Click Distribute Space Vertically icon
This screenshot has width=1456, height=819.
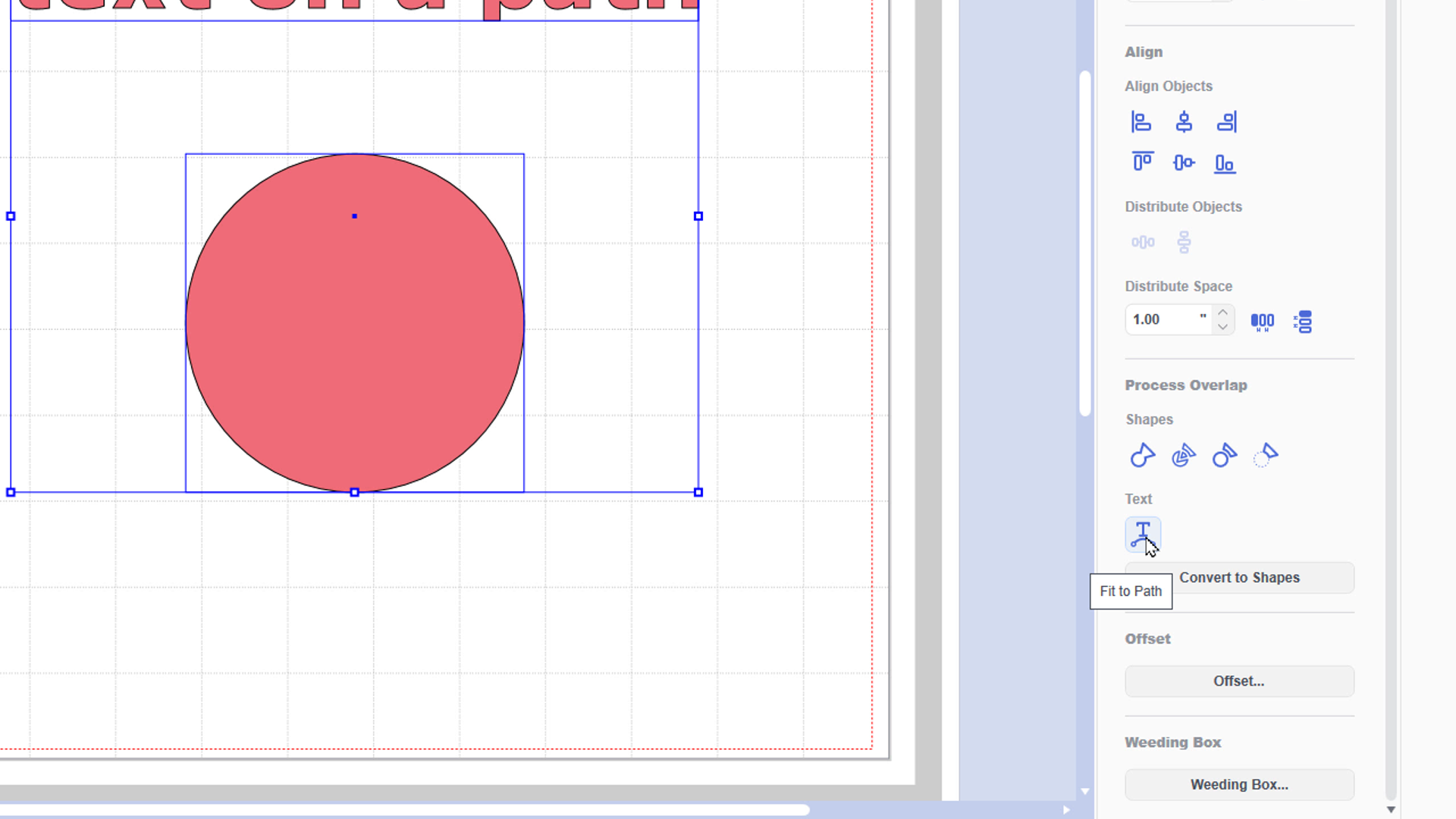pyautogui.click(x=1303, y=322)
